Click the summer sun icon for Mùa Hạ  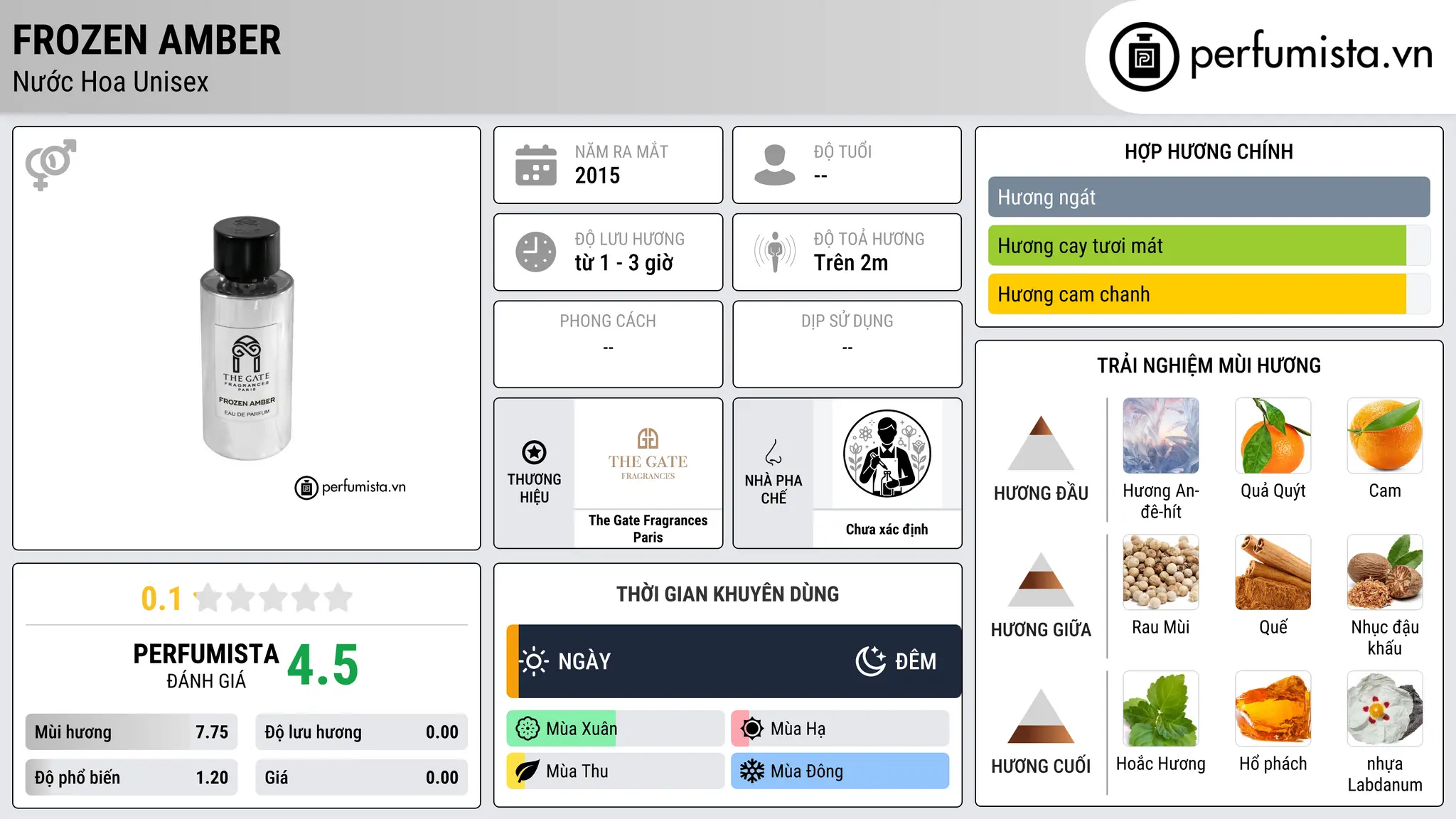tap(752, 729)
